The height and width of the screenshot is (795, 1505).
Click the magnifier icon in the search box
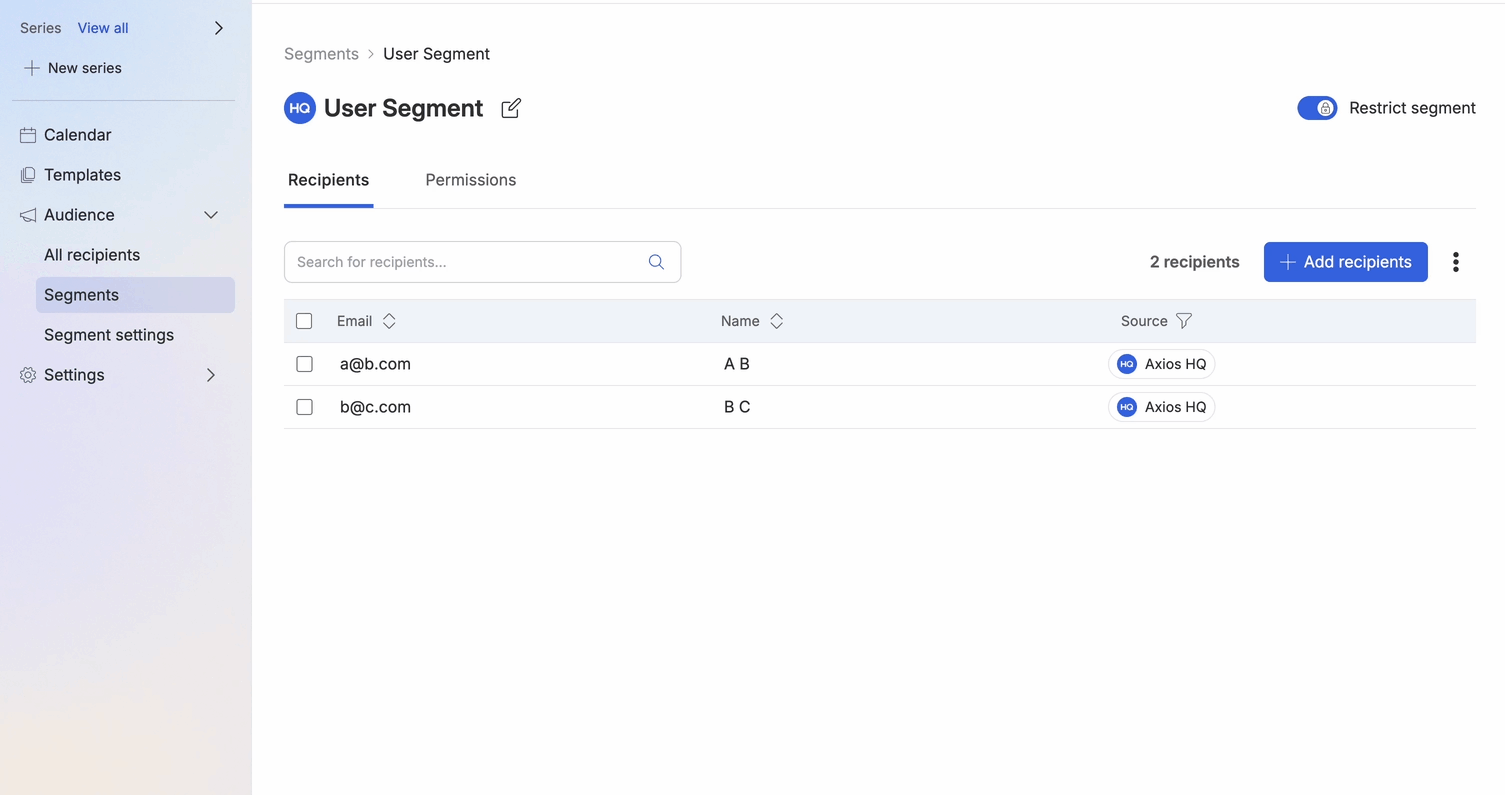pyautogui.click(x=656, y=262)
